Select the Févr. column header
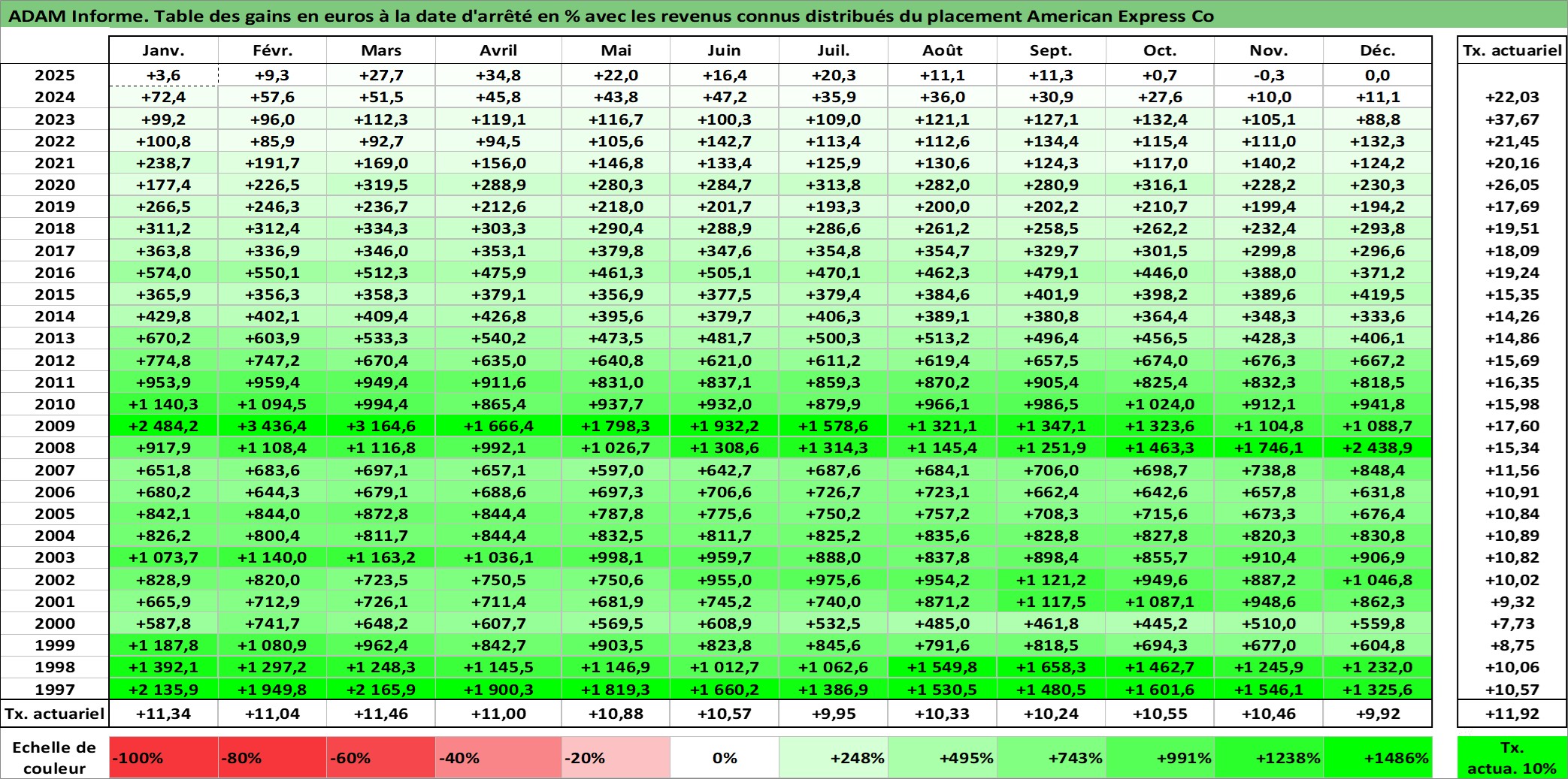The width and height of the screenshot is (1568, 779). coord(272,50)
